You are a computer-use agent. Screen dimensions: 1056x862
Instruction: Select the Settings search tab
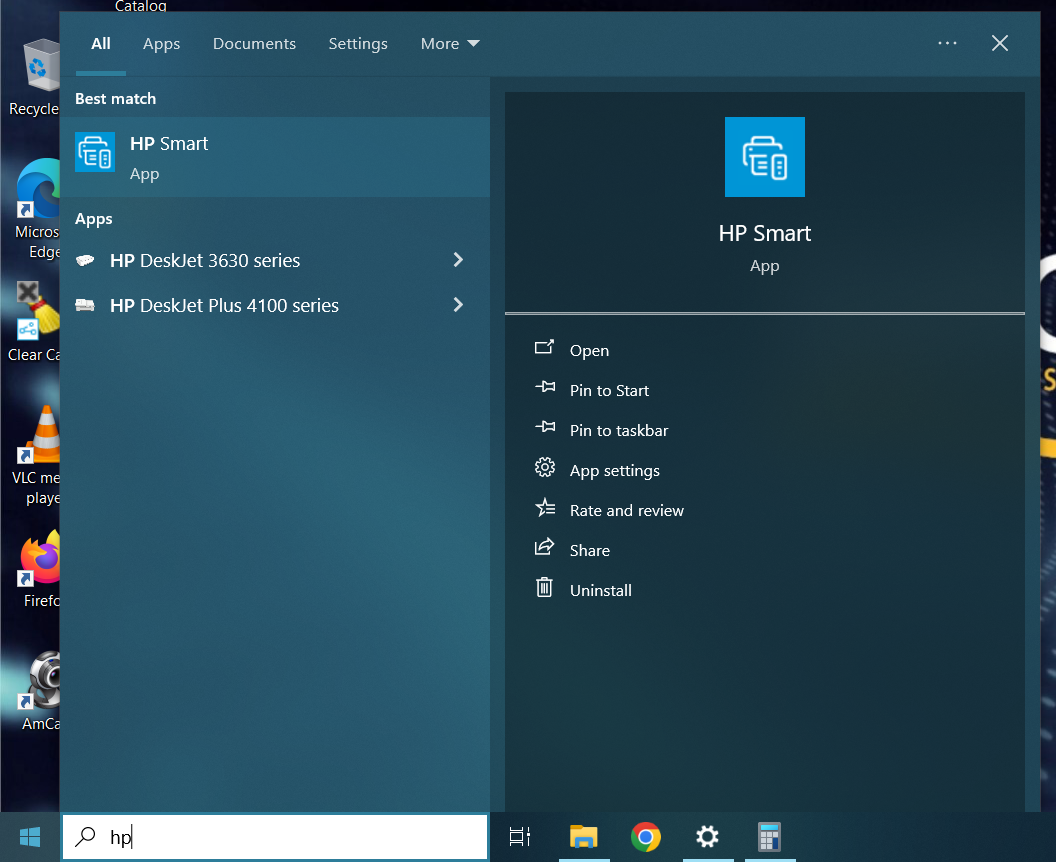[358, 44]
